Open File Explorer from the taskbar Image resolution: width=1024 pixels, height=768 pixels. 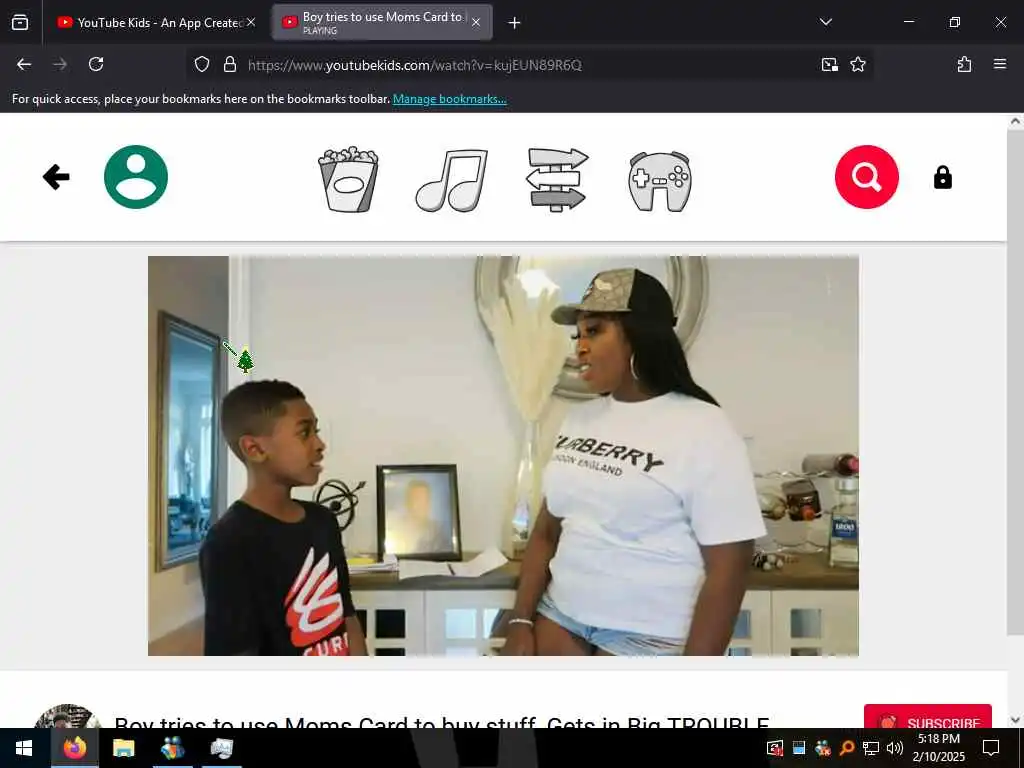(123, 748)
